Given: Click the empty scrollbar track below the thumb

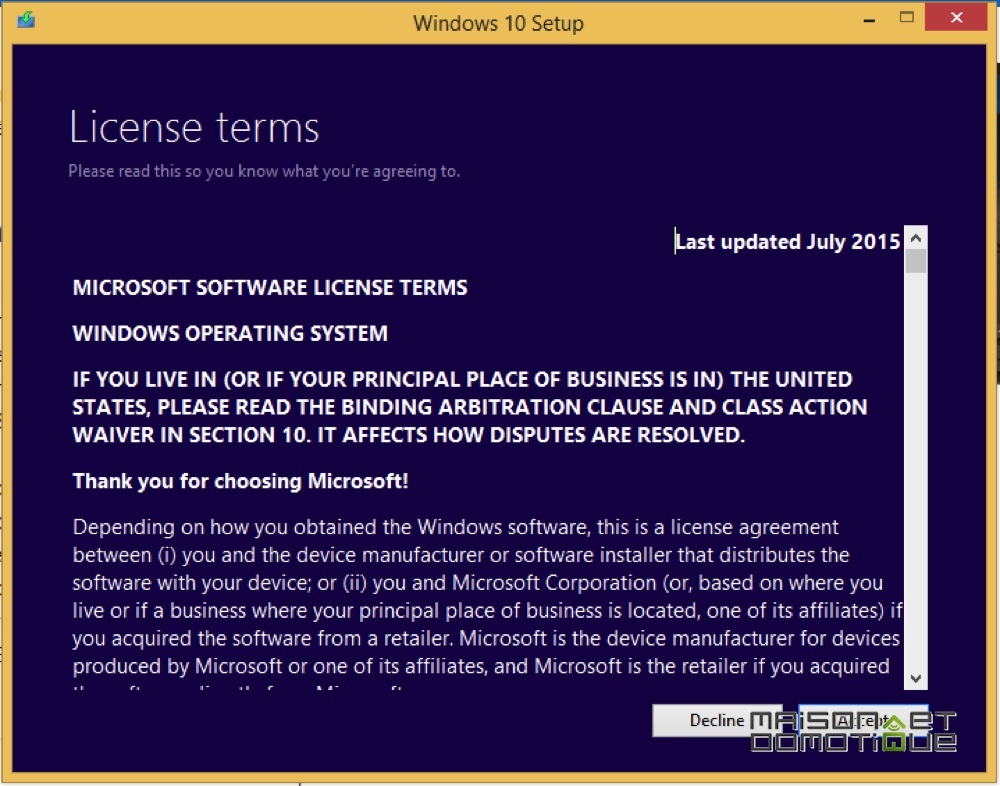Looking at the screenshot, I should 916,470.
